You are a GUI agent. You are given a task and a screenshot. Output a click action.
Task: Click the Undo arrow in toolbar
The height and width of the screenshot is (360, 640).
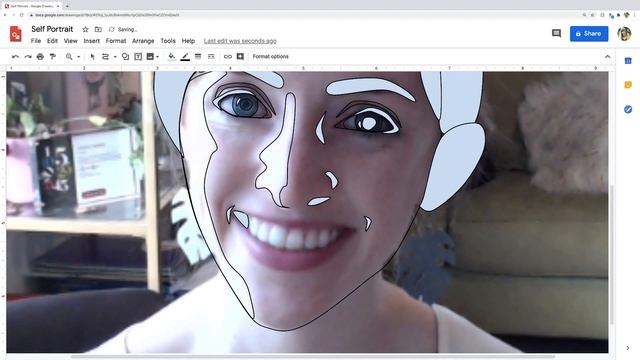[16, 57]
